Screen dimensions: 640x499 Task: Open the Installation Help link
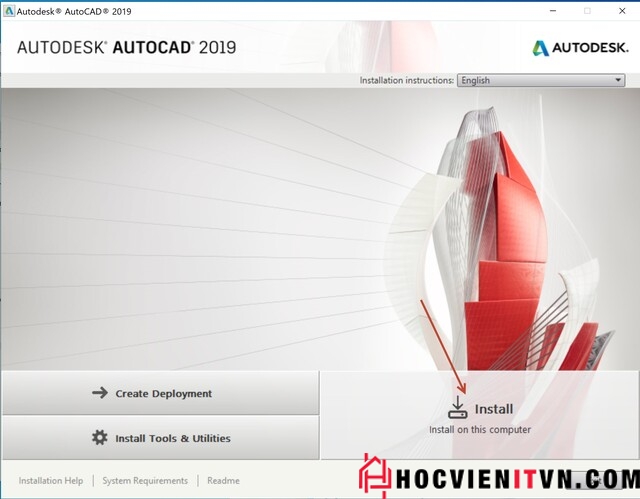pos(51,481)
